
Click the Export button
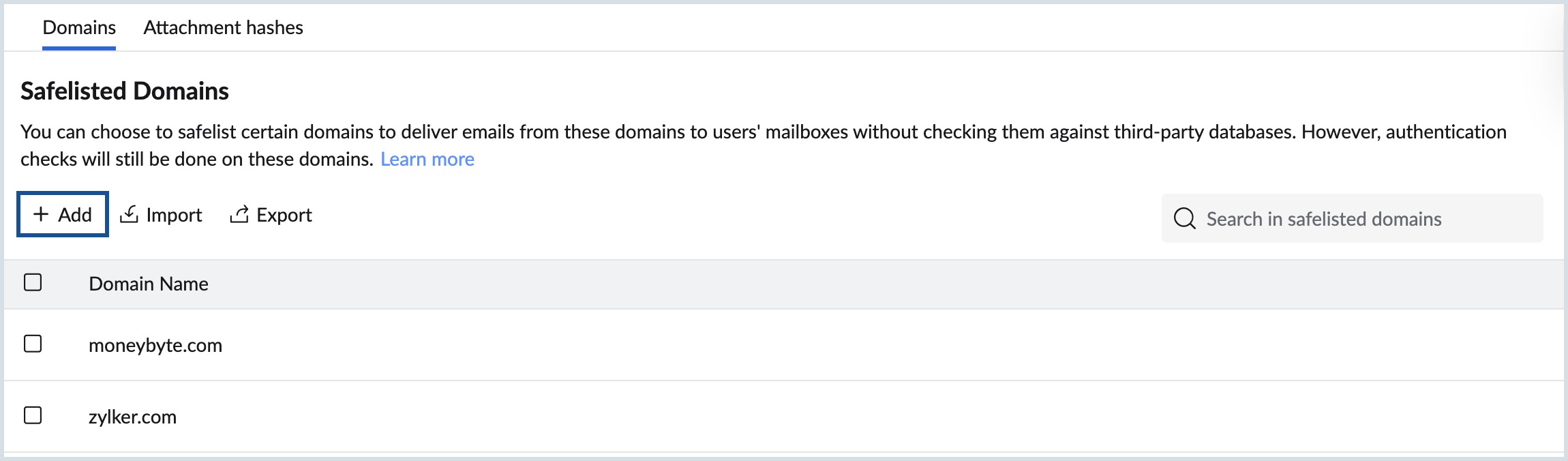pos(271,214)
